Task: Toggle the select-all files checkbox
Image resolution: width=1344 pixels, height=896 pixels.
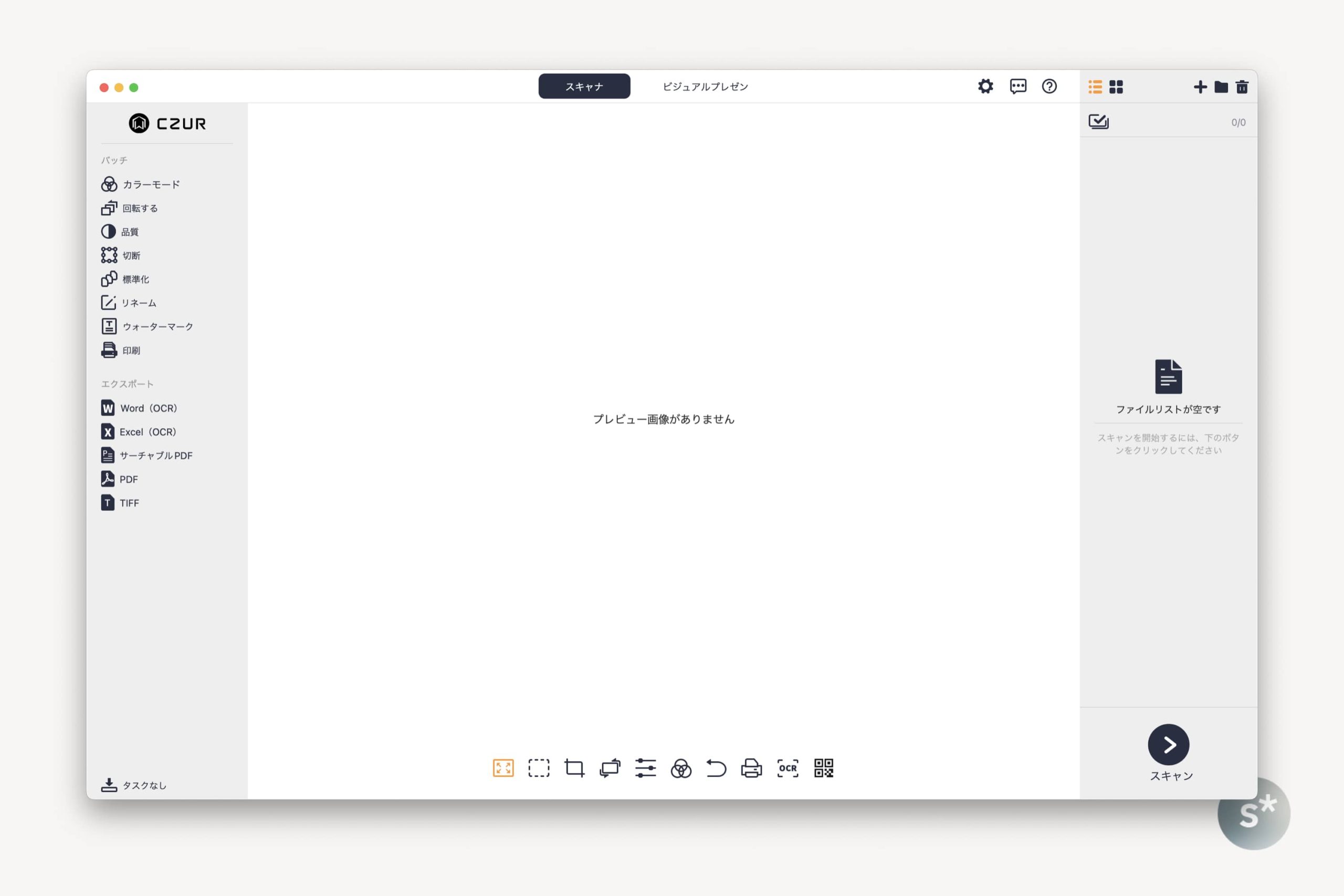Action: 1098,122
